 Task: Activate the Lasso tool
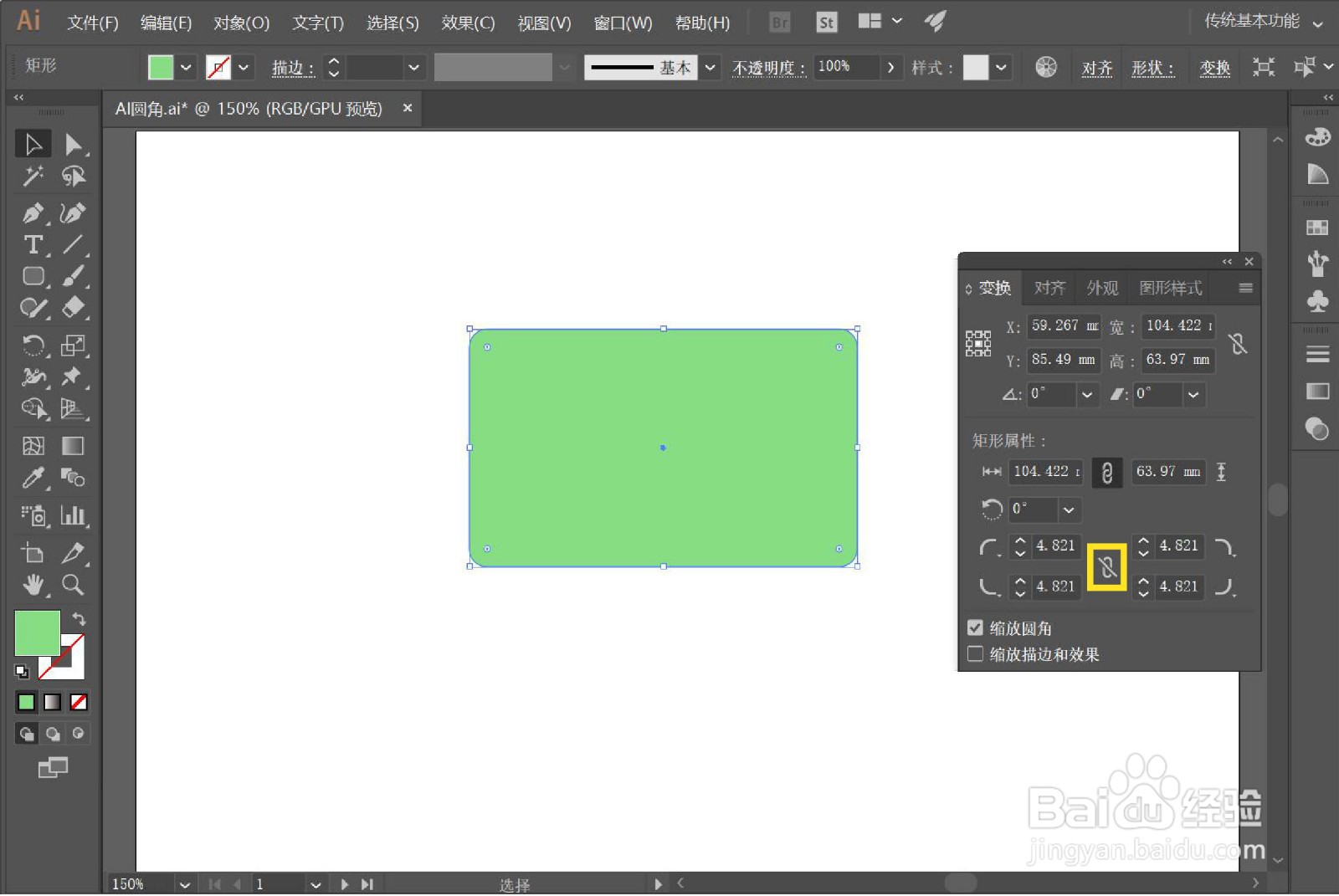click(x=74, y=177)
